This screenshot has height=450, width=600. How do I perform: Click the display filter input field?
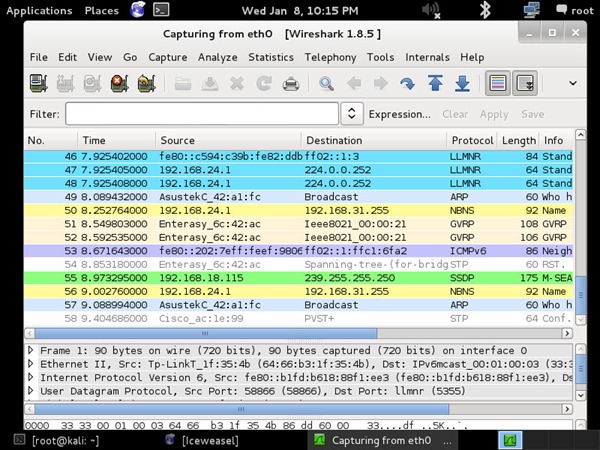coord(202,114)
